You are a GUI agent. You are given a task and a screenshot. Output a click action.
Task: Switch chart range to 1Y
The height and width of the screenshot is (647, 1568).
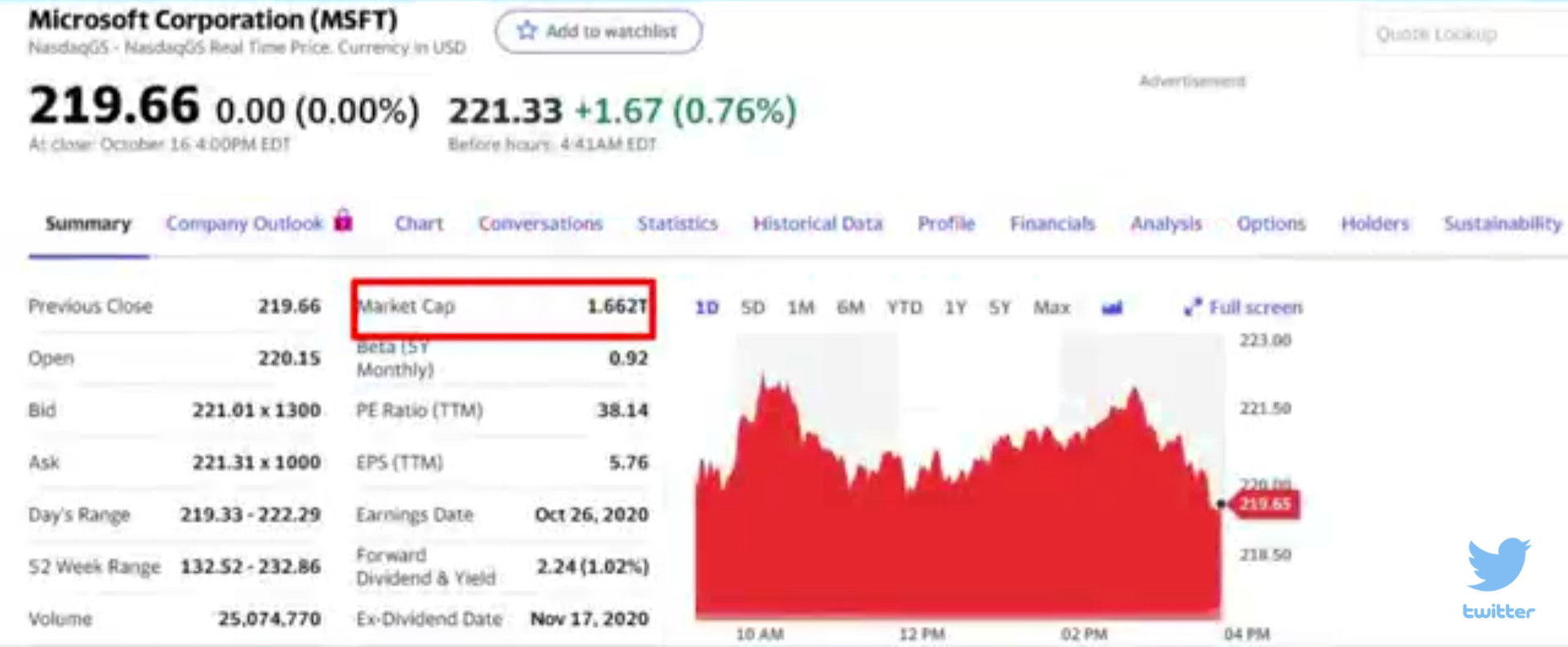[955, 308]
